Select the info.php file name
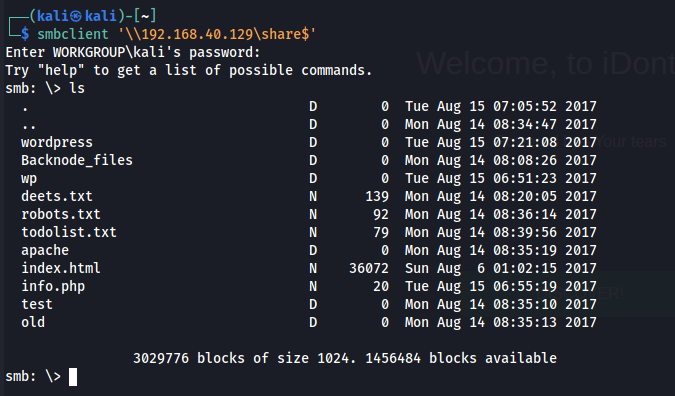 (x=53, y=286)
